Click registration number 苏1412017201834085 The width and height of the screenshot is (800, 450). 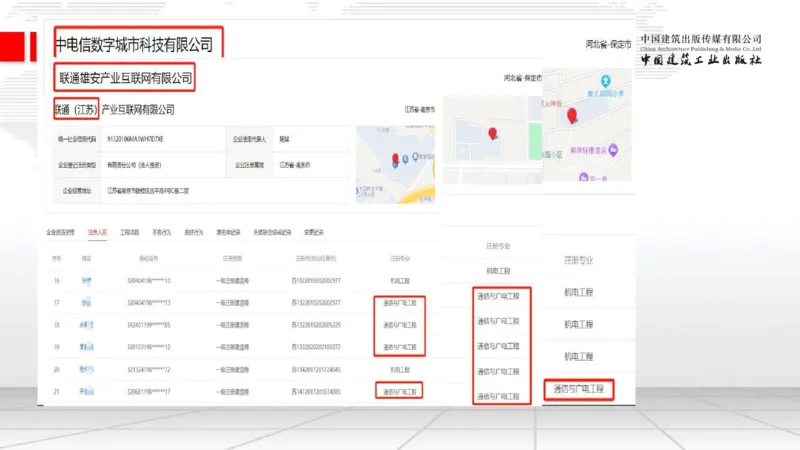[x=316, y=392]
